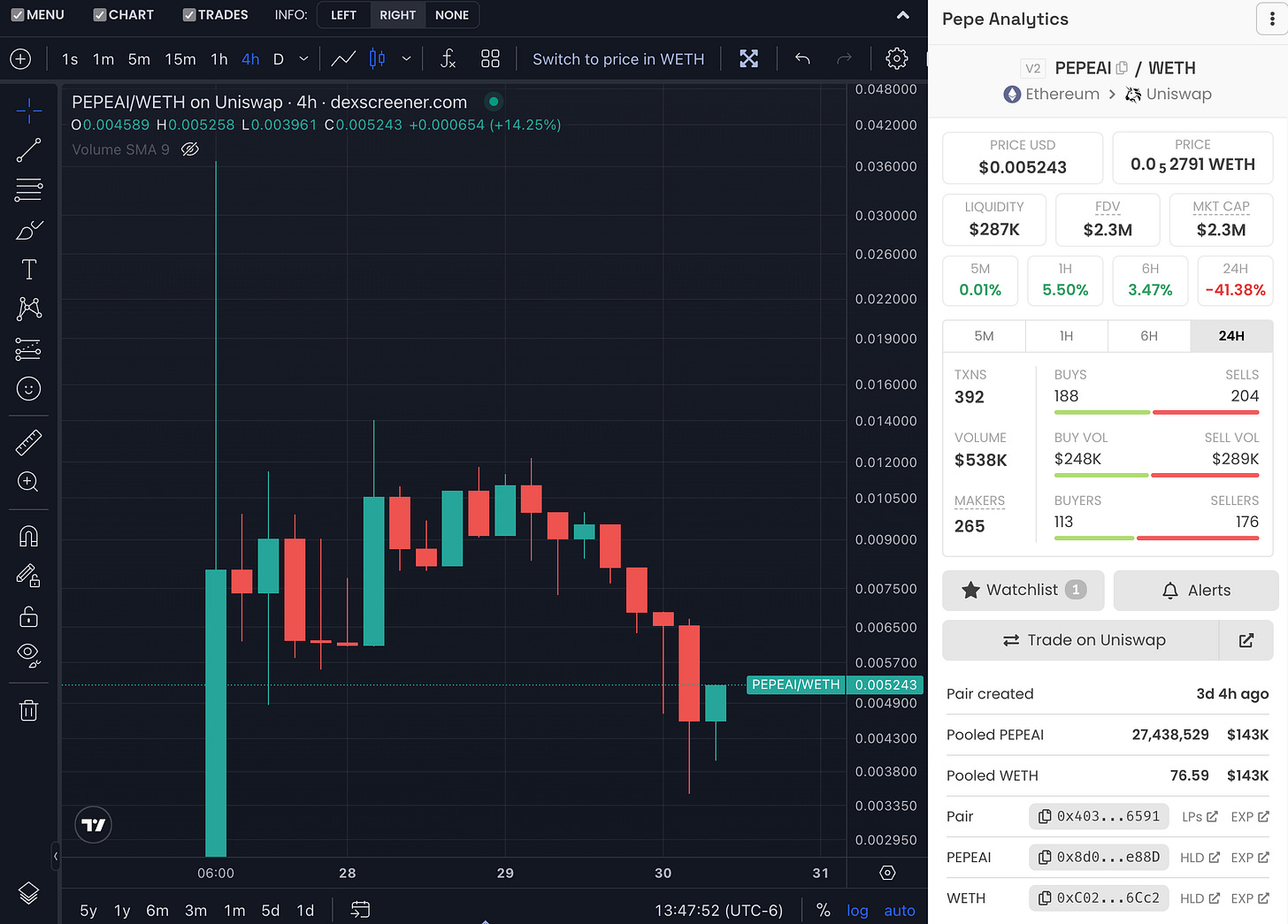This screenshot has height=924, width=1288.
Task: Select the brush drawing tool
Action: pyautogui.click(x=28, y=230)
